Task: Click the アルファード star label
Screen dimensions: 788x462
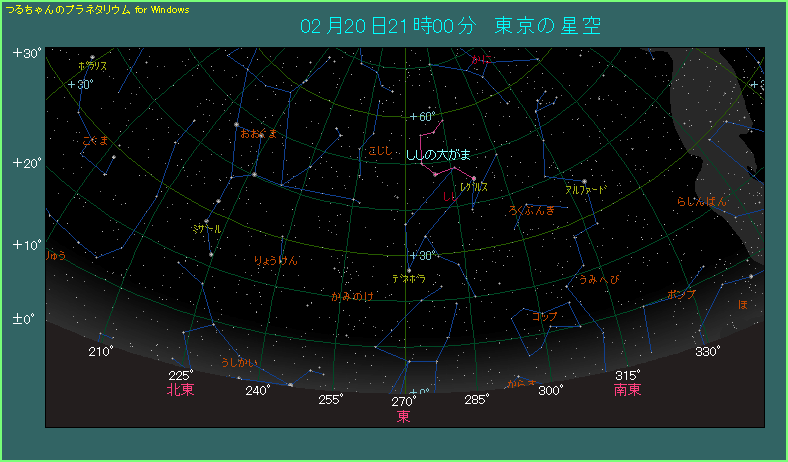Action: 586,188
